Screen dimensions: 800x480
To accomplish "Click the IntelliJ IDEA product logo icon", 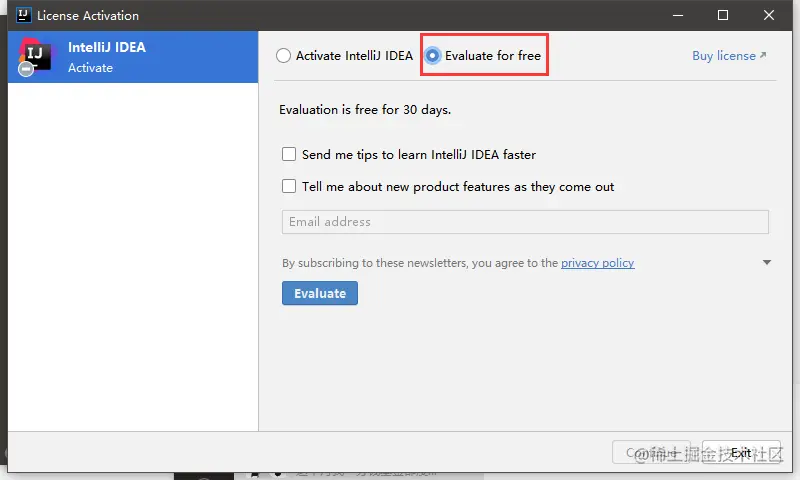I will point(35,56).
